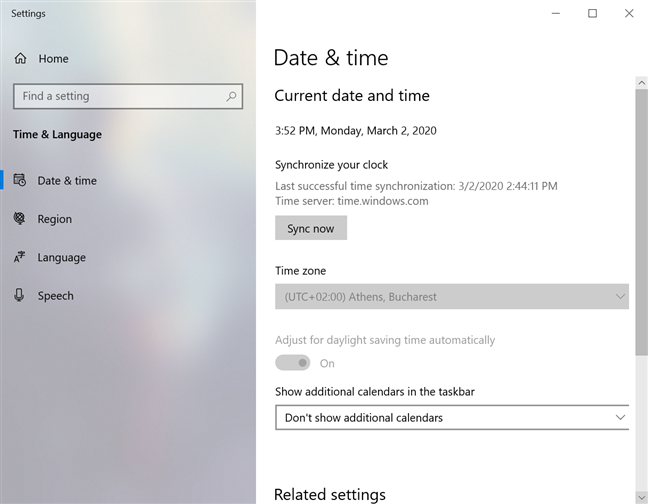Click the Current date and time heading

[x=352, y=95]
